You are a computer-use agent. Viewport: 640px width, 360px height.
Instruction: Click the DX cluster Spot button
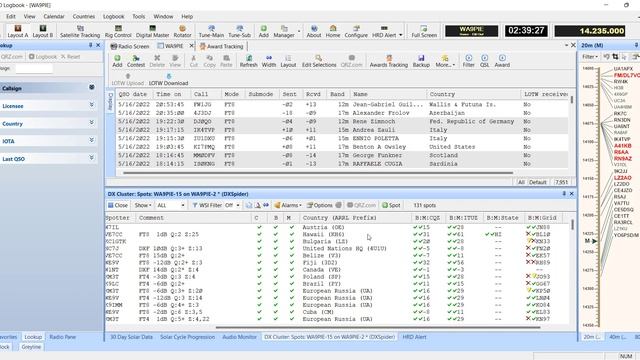[391, 205]
